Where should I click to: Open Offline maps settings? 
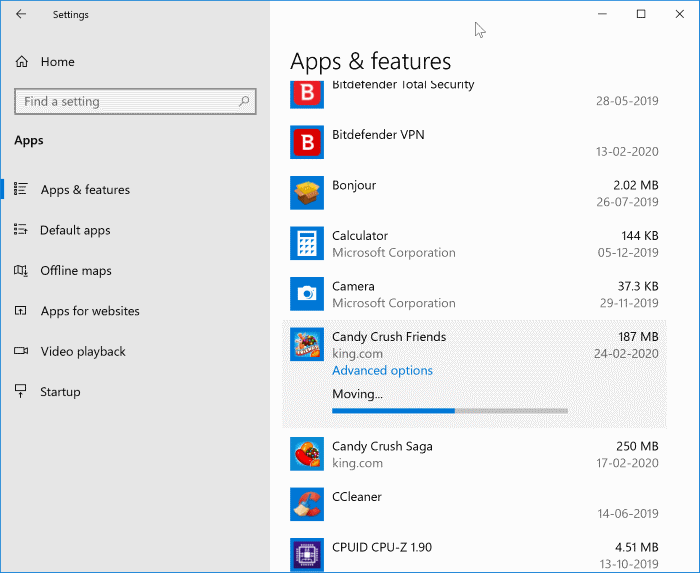[x=135, y=270]
